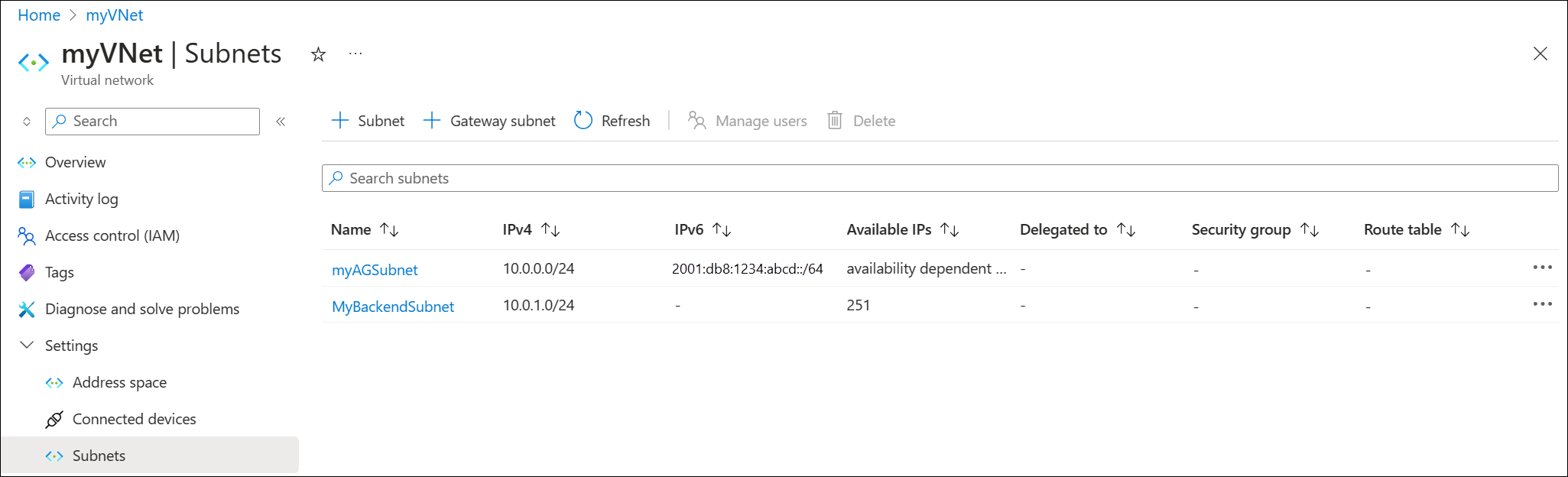
Task: Open Access control (IAM) page
Action: pyautogui.click(x=112, y=236)
